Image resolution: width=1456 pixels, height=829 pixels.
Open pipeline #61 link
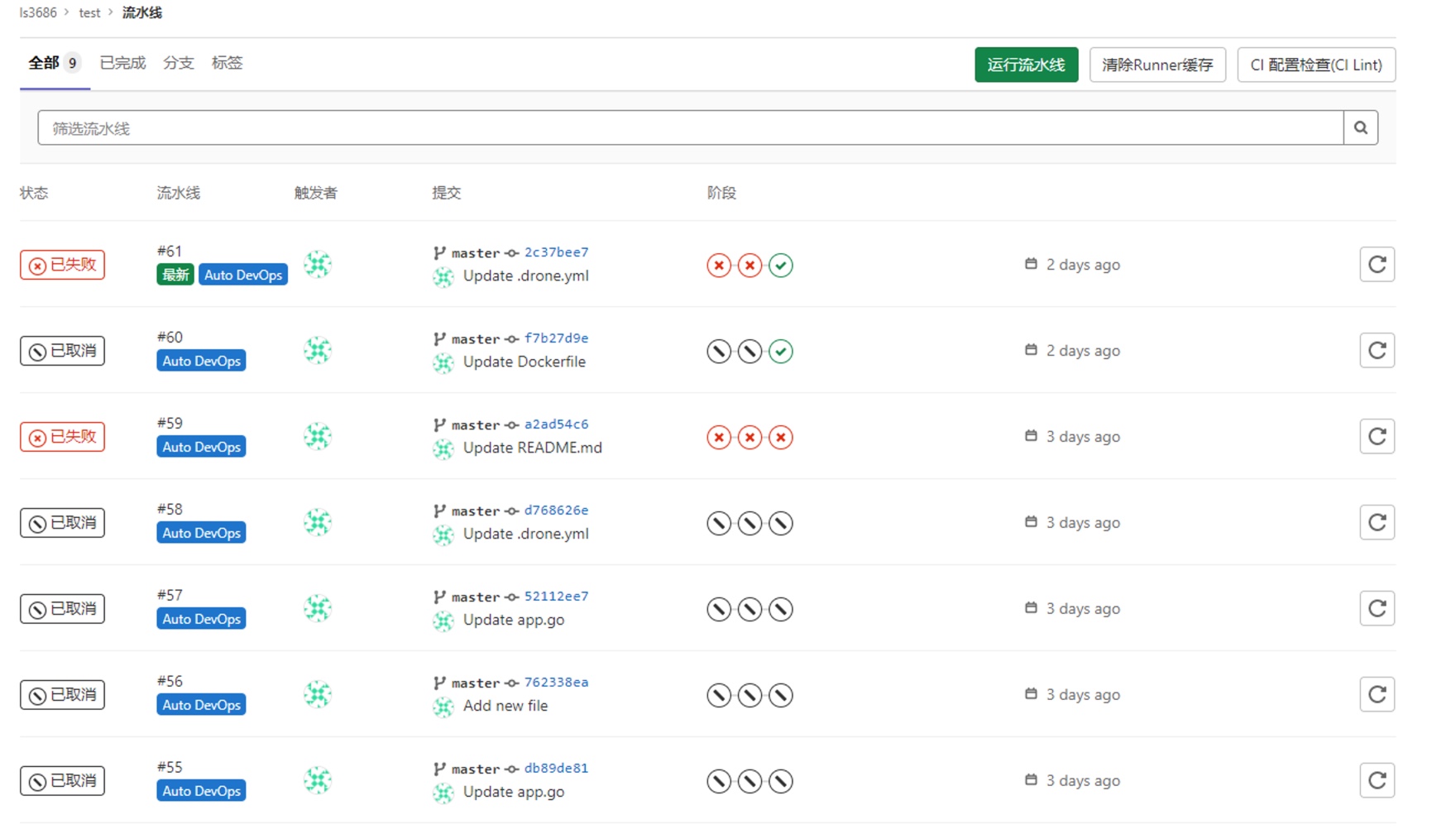click(x=170, y=251)
